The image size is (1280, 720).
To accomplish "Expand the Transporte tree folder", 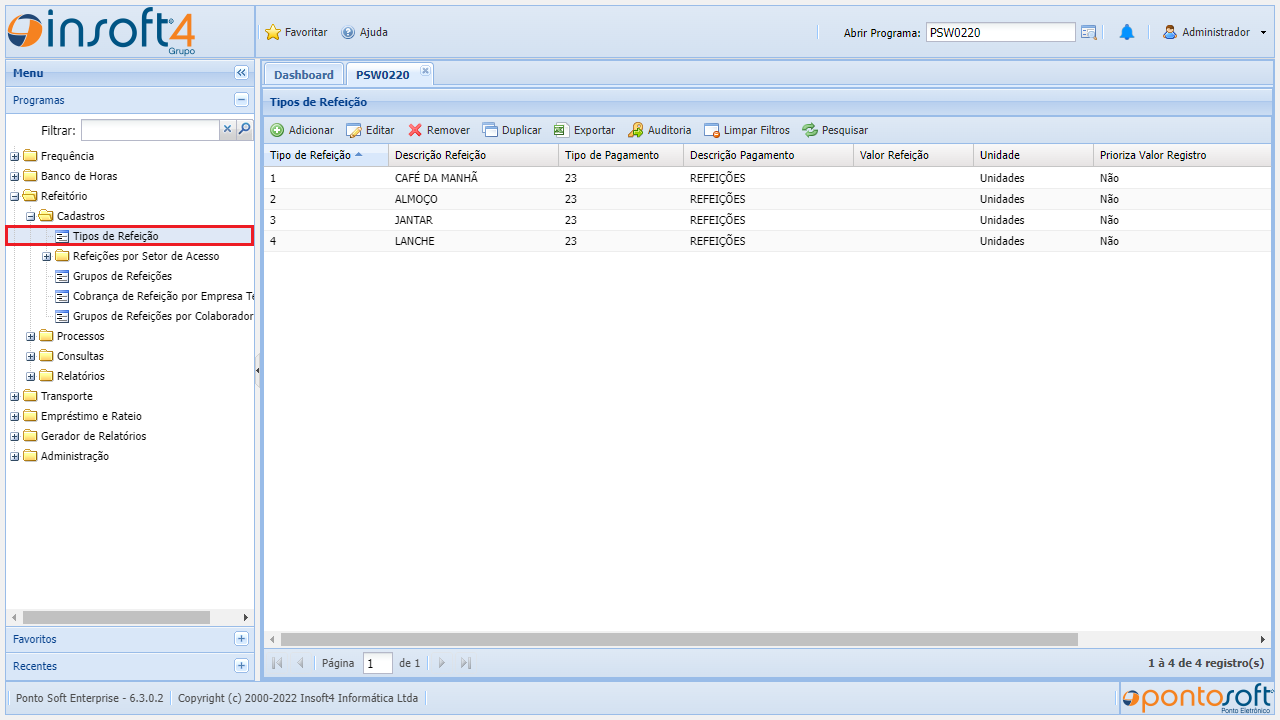I will point(15,396).
